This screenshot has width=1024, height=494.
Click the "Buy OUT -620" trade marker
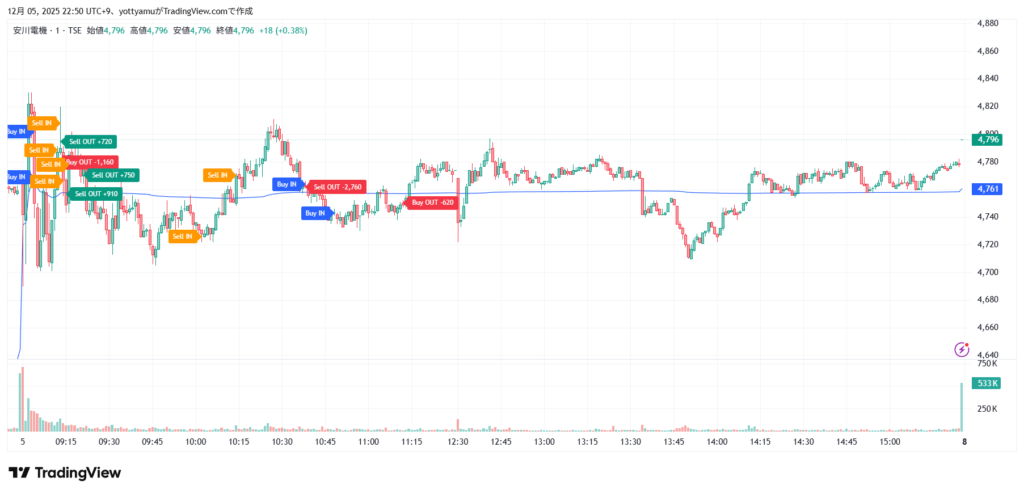pyautogui.click(x=433, y=203)
